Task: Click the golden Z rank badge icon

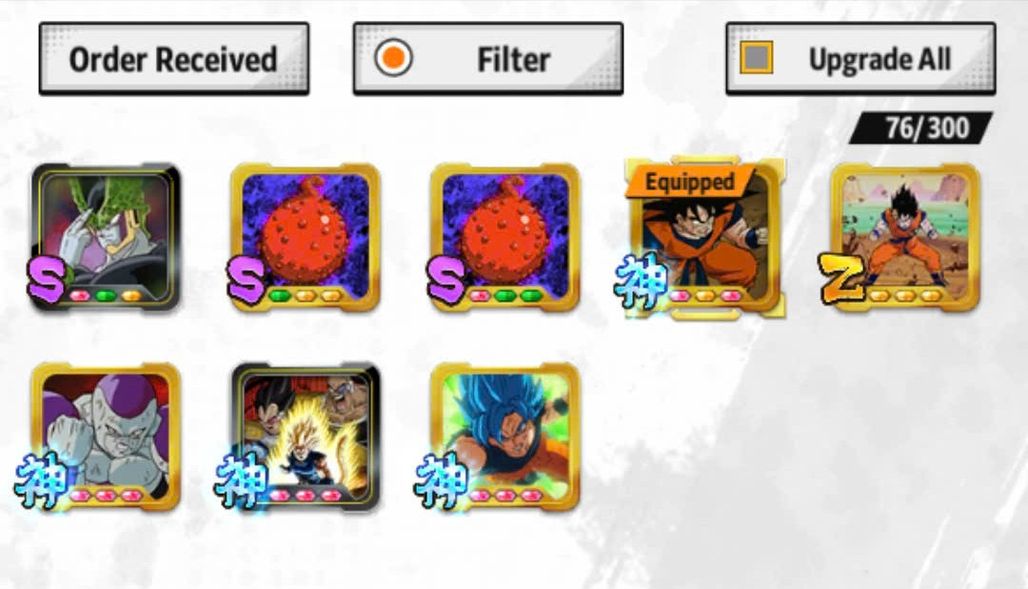Action: [x=842, y=277]
